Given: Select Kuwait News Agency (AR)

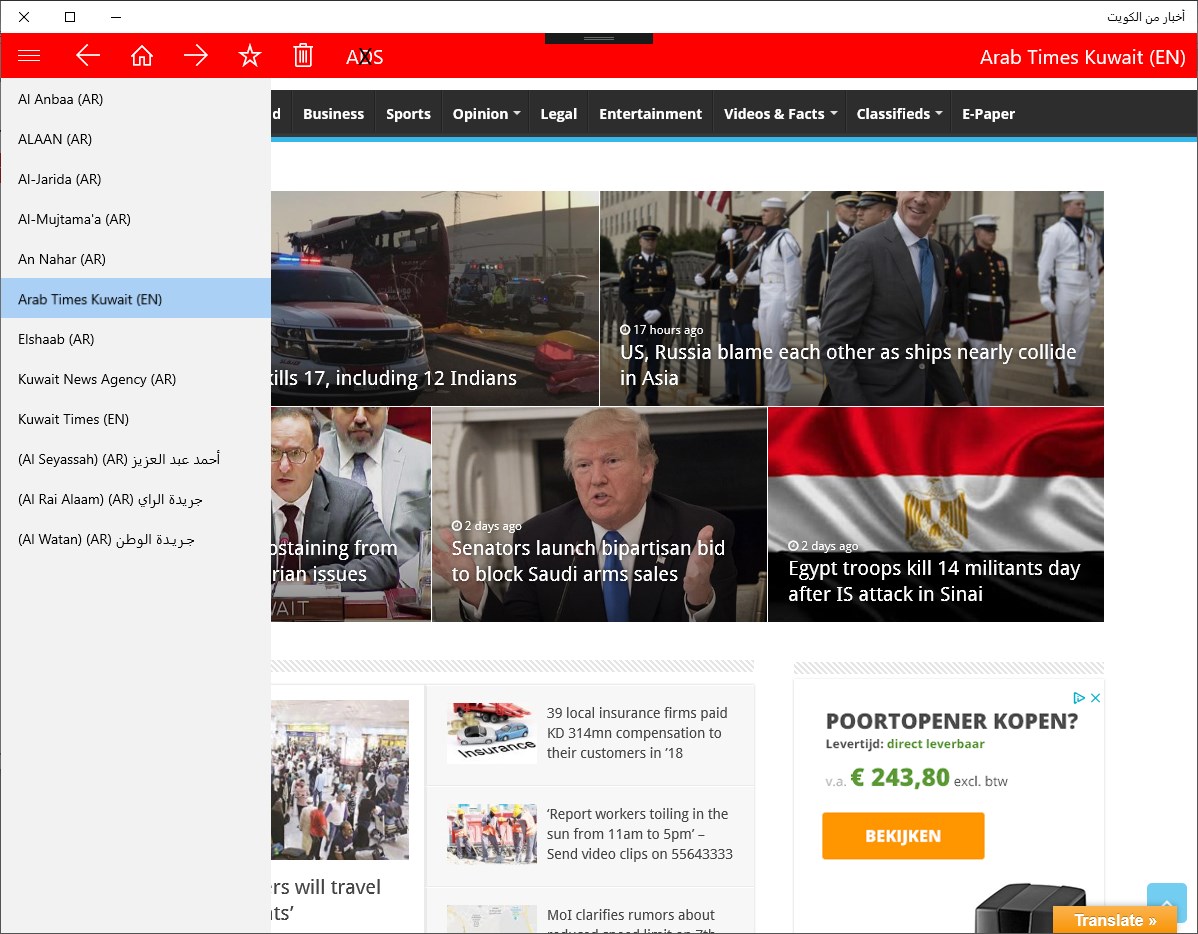Looking at the screenshot, I should (x=135, y=379).
